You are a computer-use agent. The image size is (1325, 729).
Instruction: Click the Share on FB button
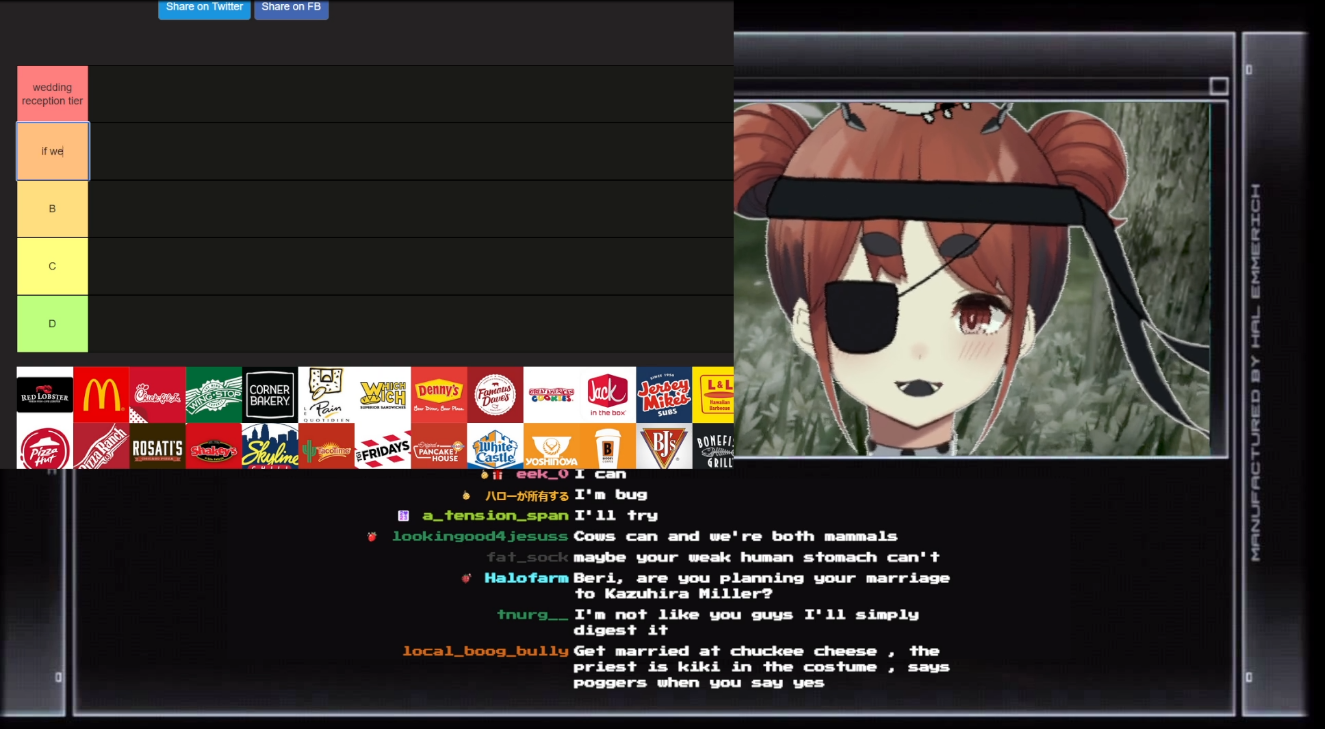[x=291, y=8]
